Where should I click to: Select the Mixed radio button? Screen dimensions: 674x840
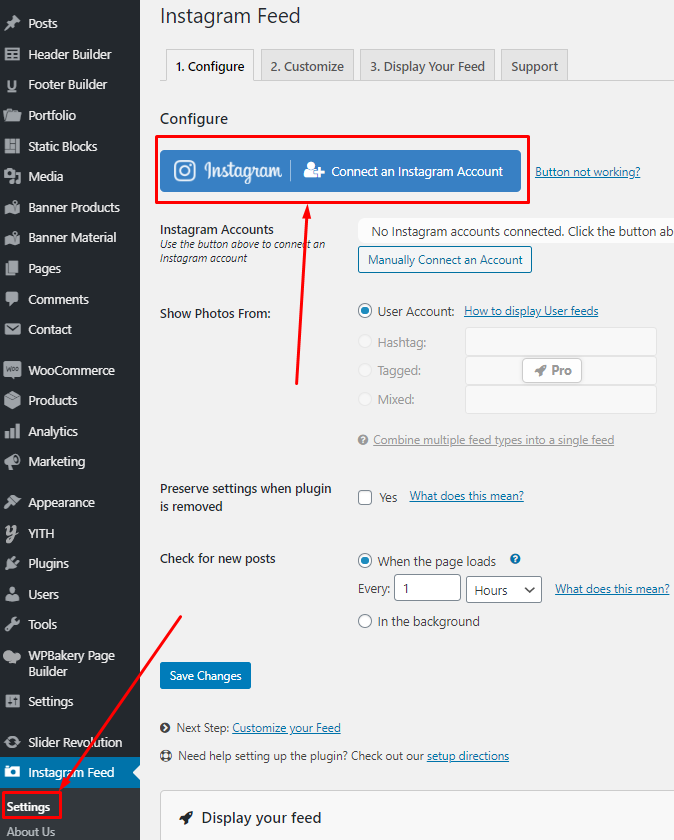click(x=365, y=399)
